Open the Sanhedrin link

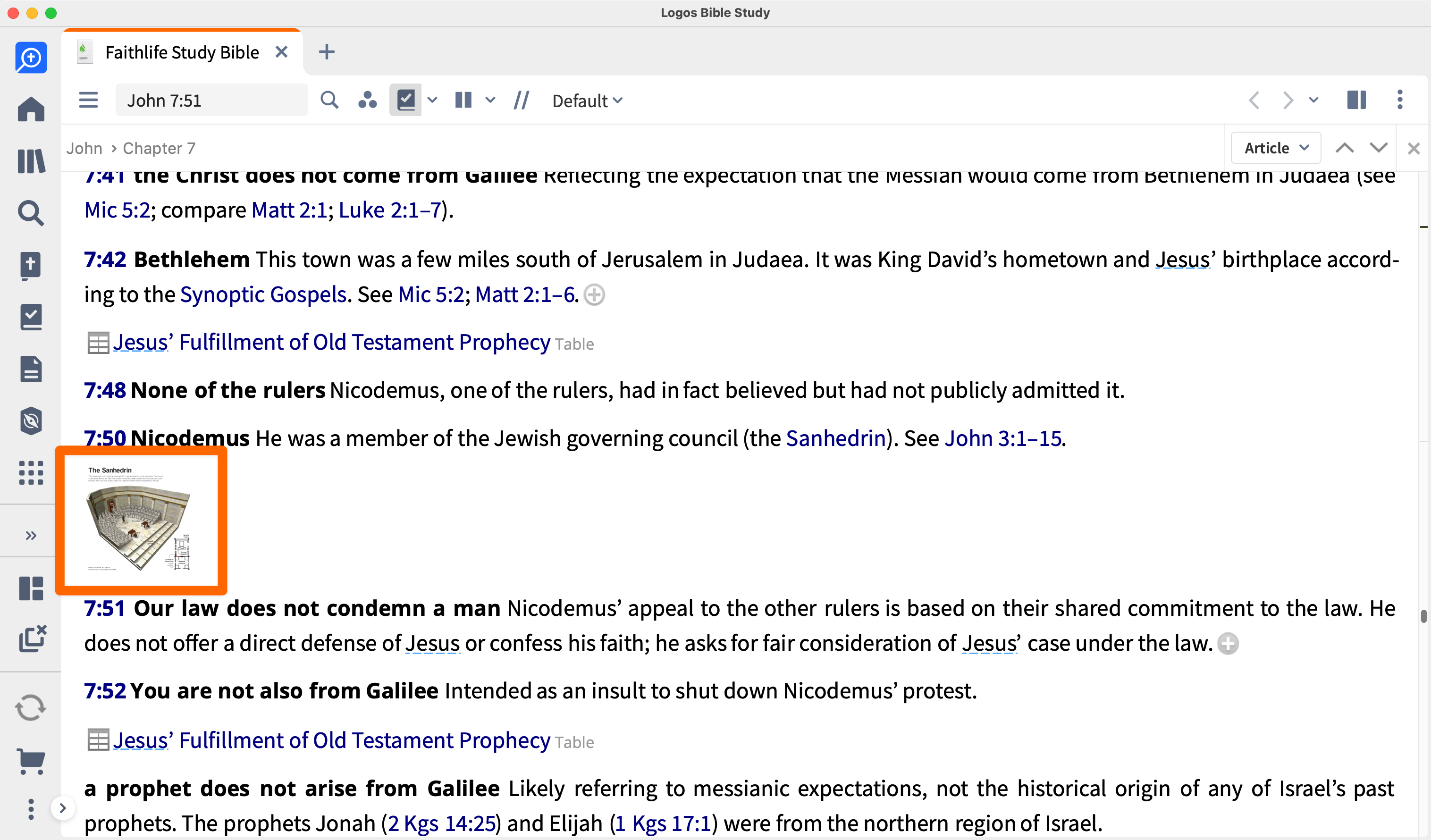click(x=836, y=438)
